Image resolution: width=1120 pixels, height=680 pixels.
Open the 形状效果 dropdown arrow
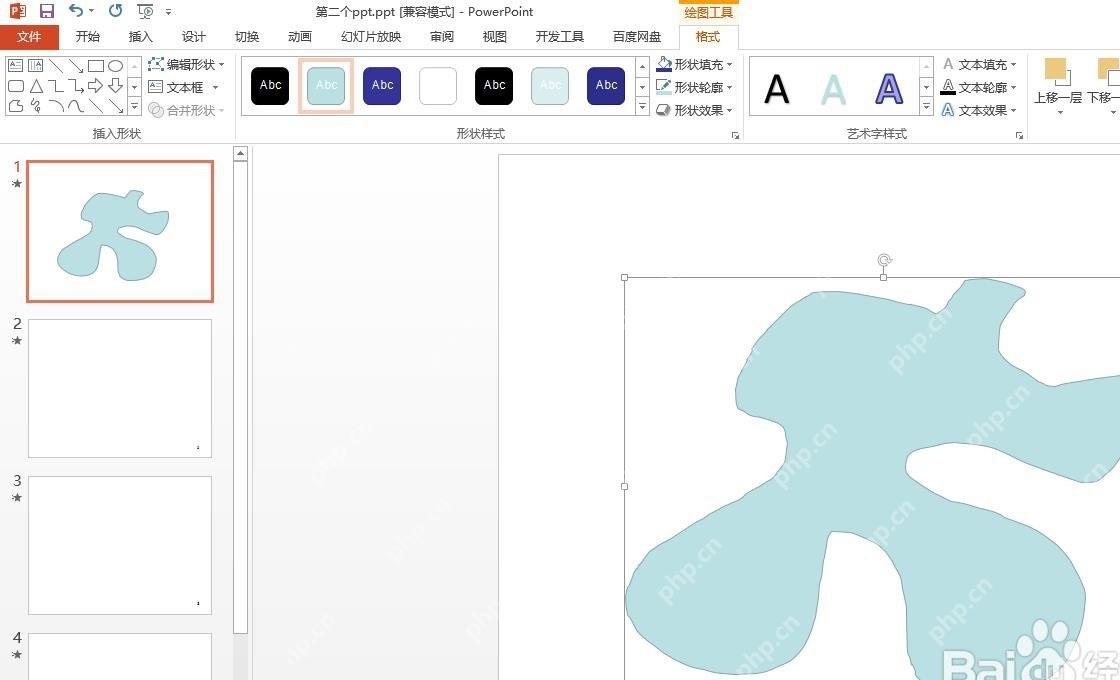(729, 111)
